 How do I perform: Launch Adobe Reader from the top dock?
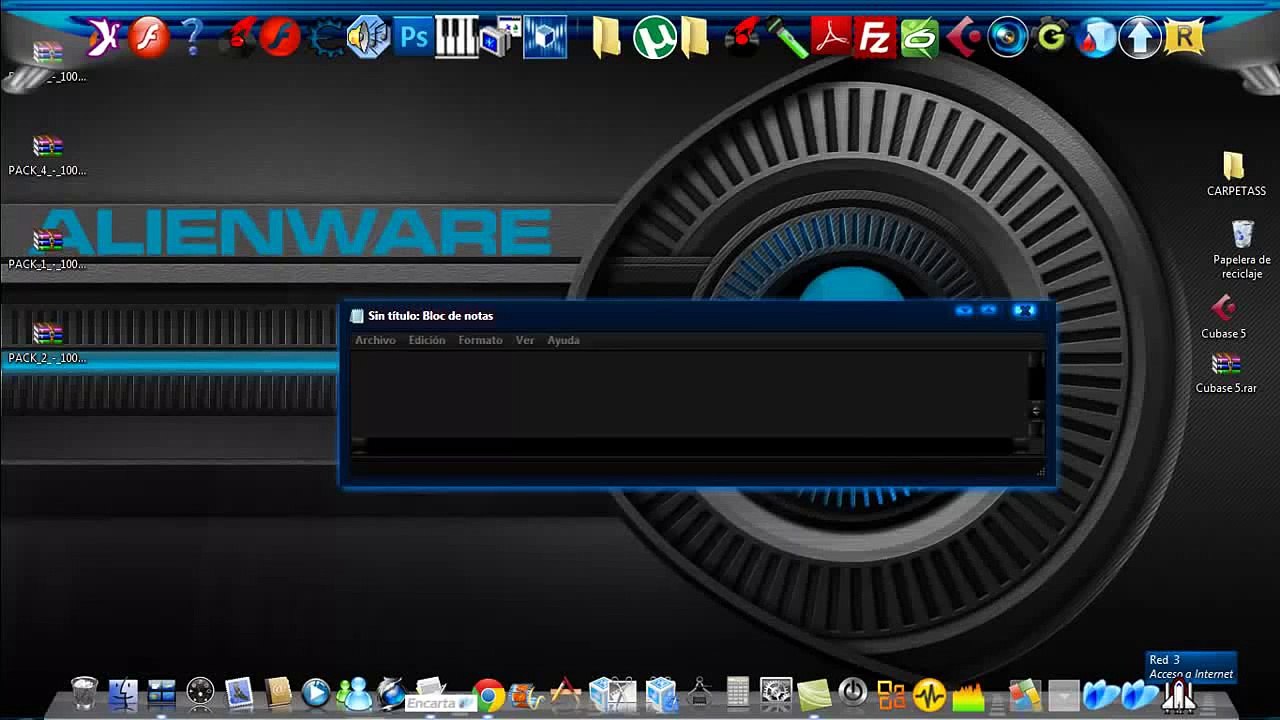(830, 39)
